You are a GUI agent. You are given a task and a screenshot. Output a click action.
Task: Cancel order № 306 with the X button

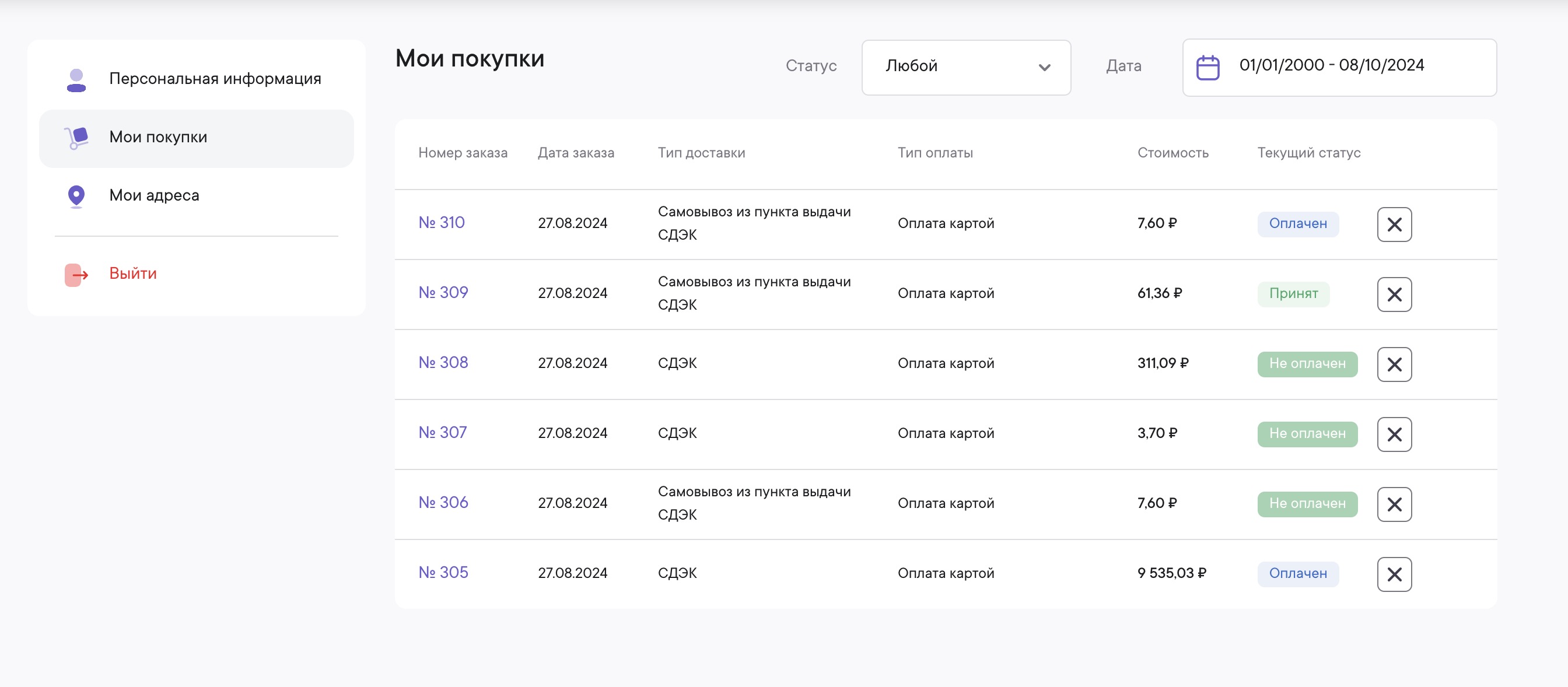pyautogui.click(x=1394, y=504)
